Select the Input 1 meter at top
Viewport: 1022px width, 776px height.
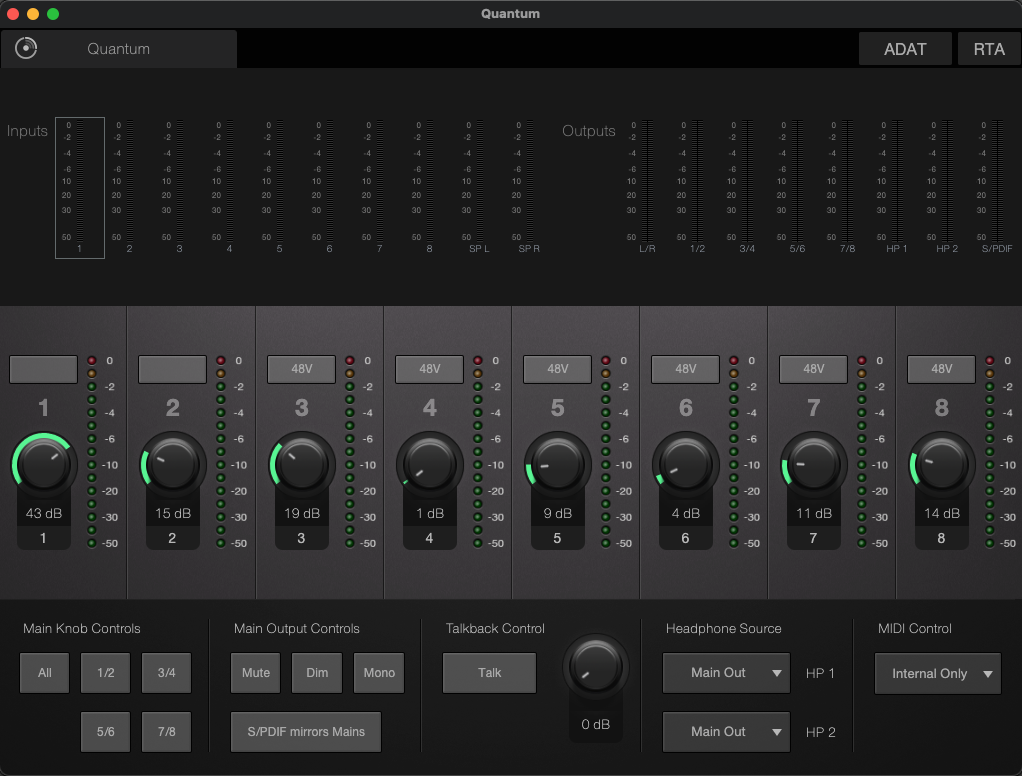coord(80,188)
